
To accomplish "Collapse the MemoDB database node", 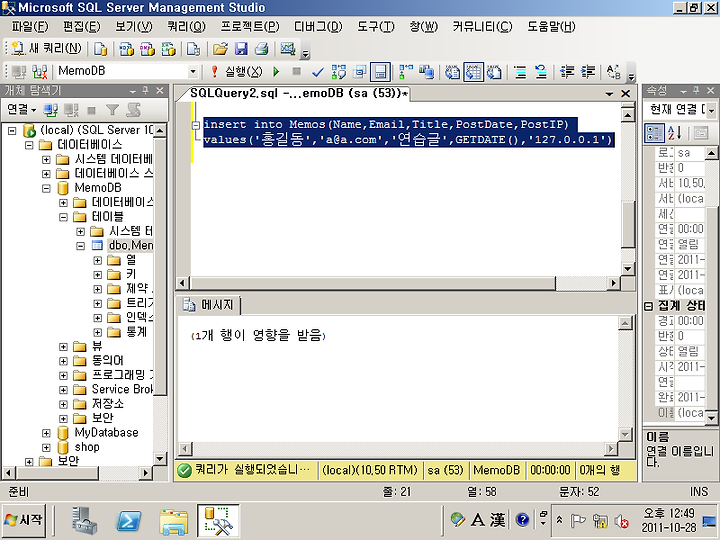I will coord(46,188).
